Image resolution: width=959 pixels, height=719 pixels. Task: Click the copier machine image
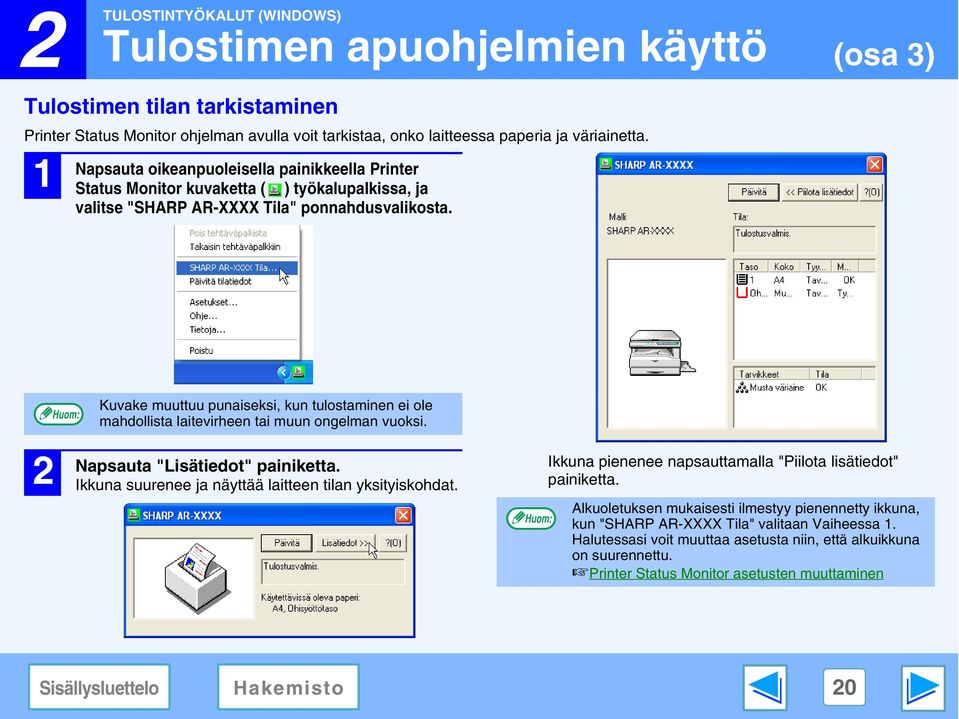662,353
